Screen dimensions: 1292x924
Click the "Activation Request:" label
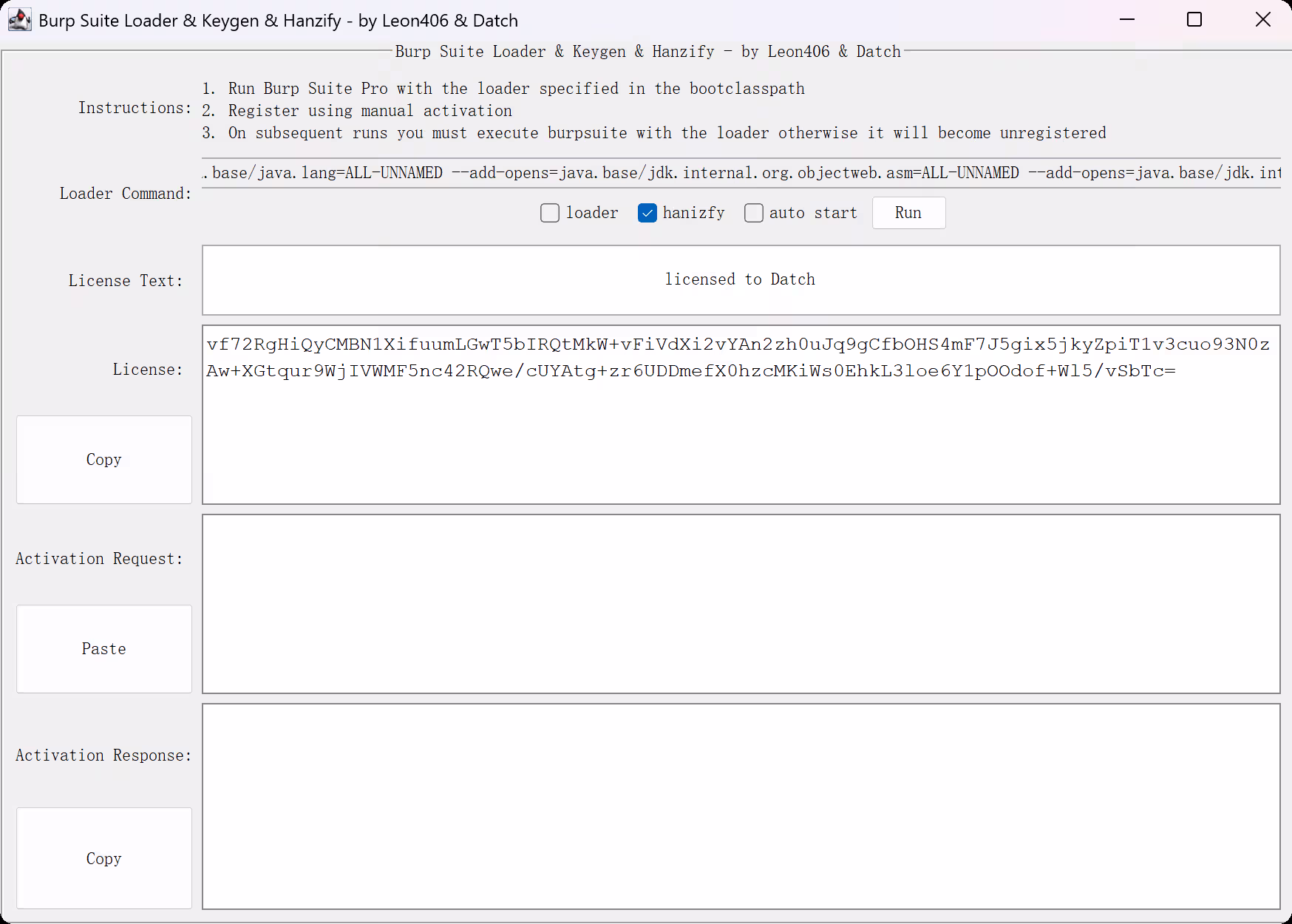coord(99,559)
